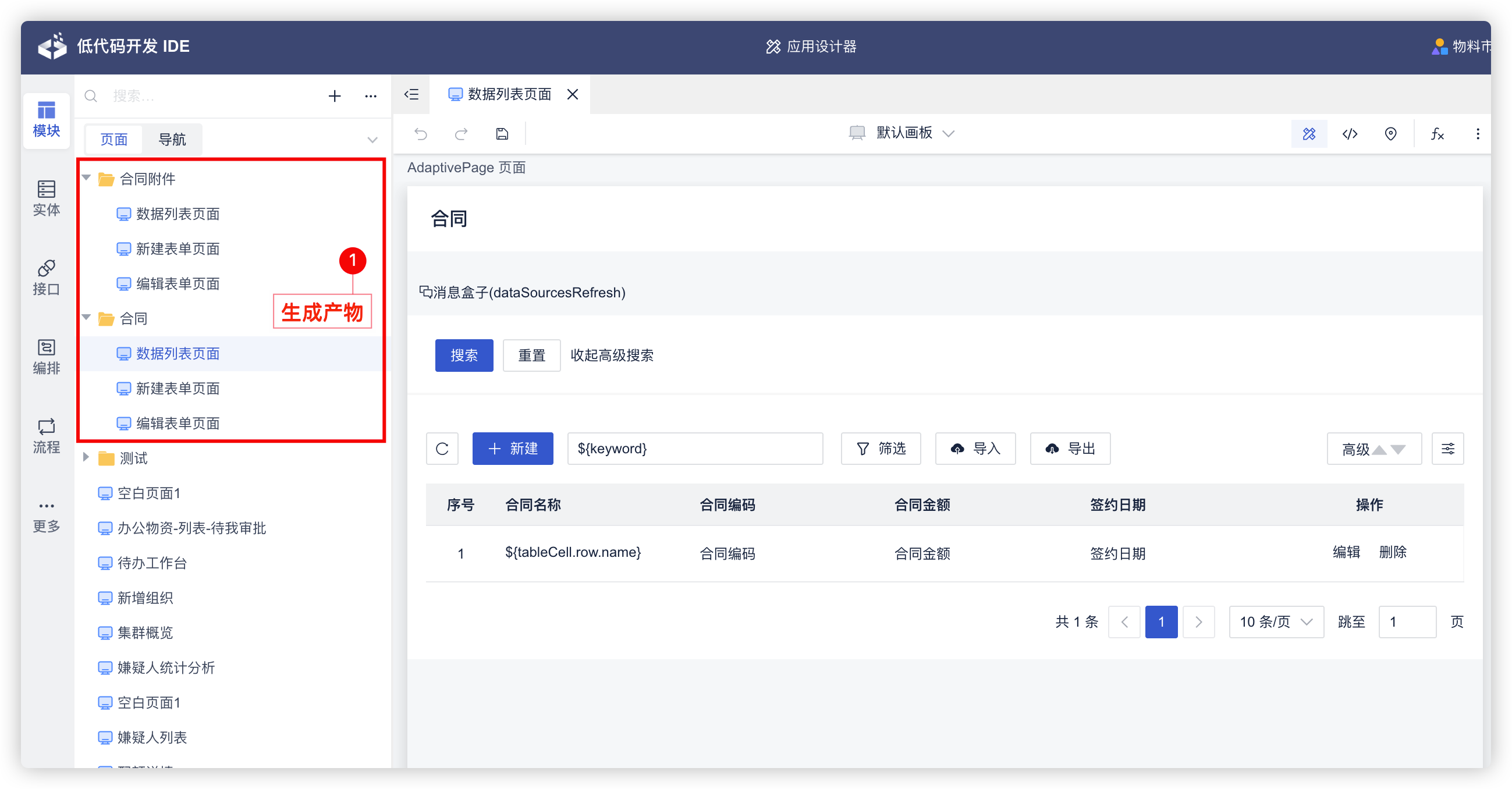Image resolution: width=1512 pixels, height=789 pixels.
Task: Click the undo icon in the editor toolbar
Action: (x=420, y=134)
